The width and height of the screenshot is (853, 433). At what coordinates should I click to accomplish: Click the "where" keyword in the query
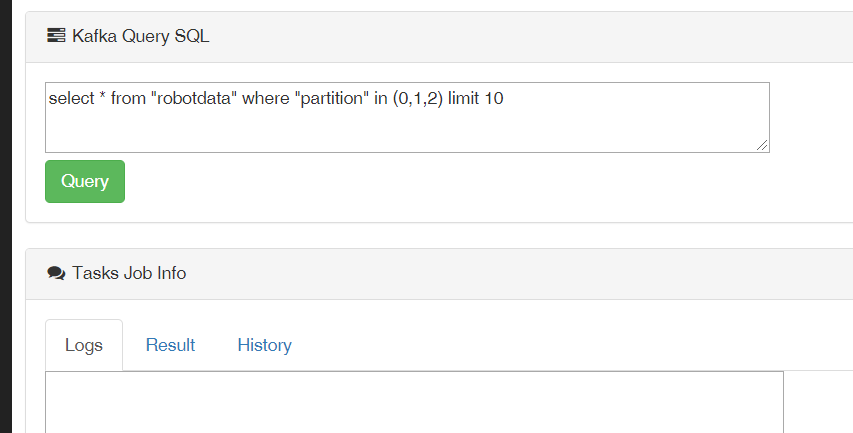(x=265, y=98)
